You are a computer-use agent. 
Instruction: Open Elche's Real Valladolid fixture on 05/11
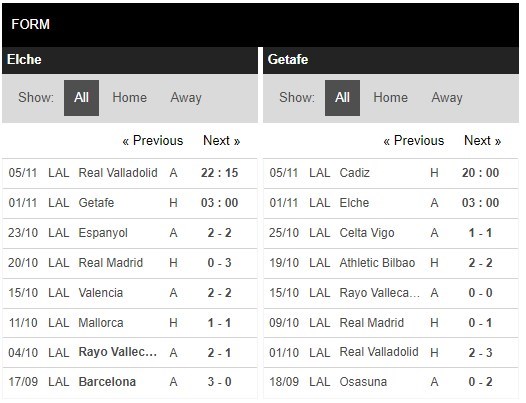[130, 173]
